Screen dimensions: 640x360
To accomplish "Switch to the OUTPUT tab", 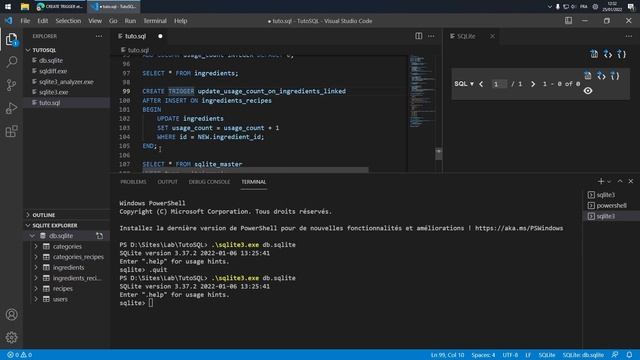I will point(167,182).
